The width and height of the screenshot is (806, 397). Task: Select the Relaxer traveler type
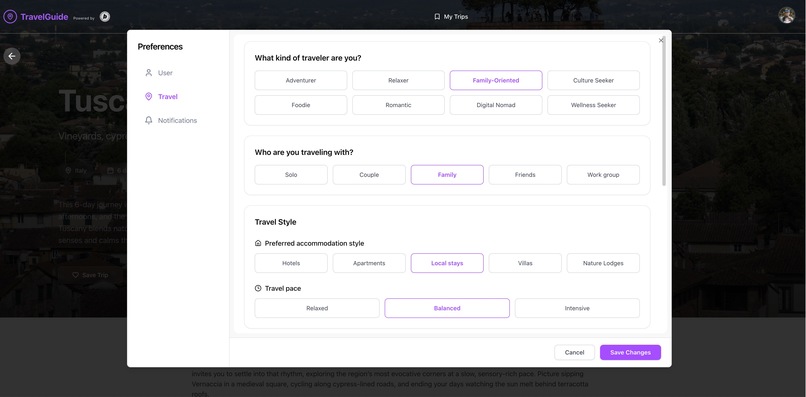[398, 80]
